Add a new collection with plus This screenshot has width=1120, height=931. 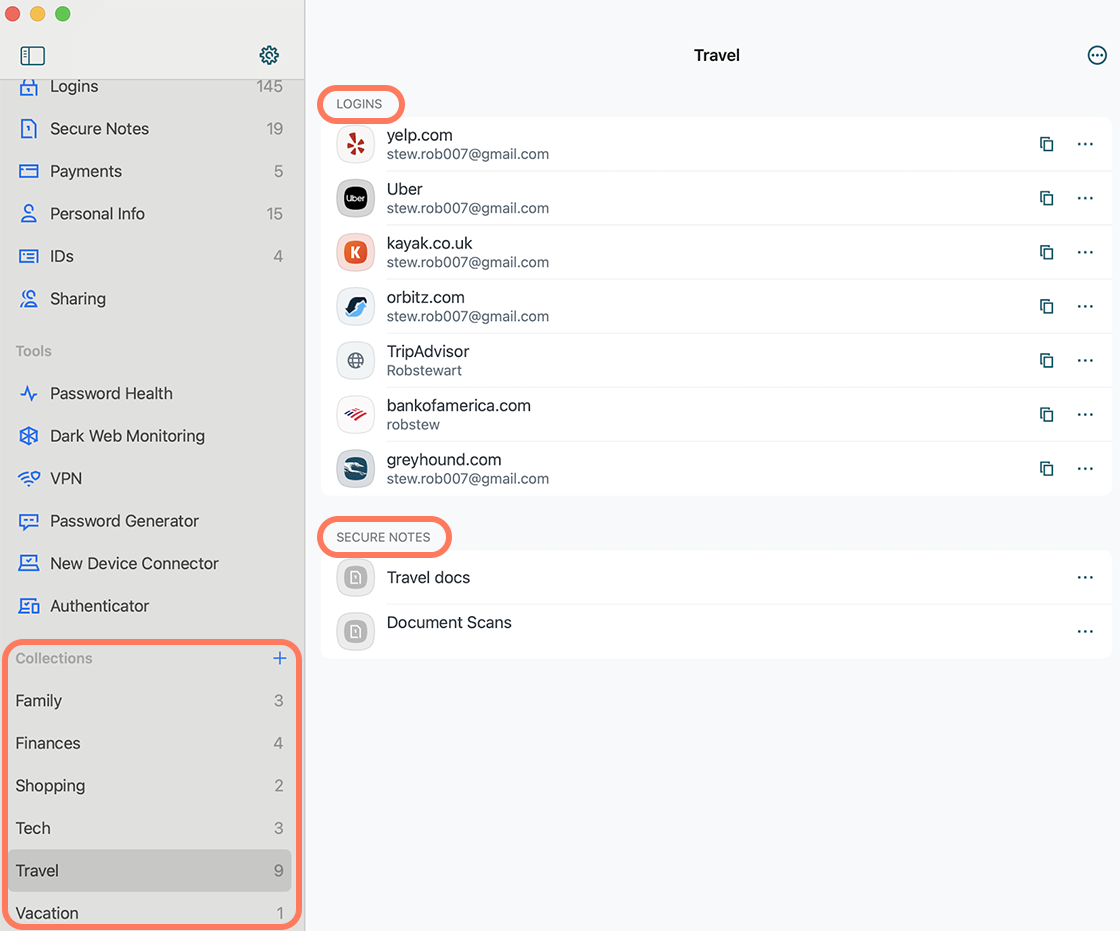[279, 658]
